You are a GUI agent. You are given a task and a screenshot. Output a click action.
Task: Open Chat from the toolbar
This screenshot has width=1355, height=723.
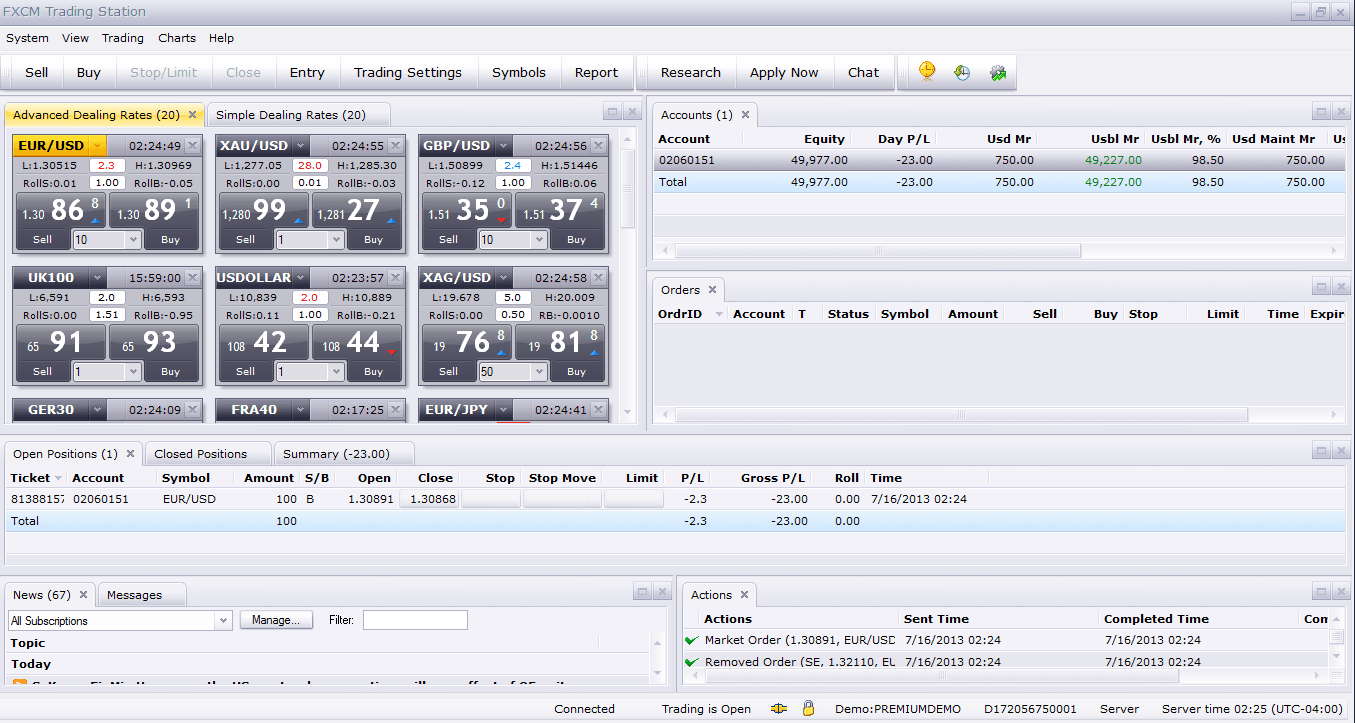864,72
